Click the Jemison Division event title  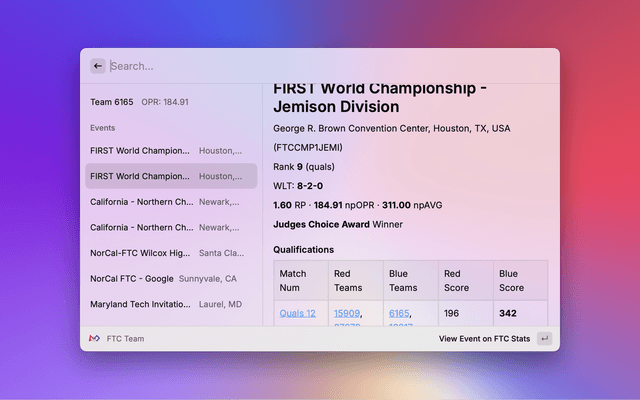coord(380,97)
